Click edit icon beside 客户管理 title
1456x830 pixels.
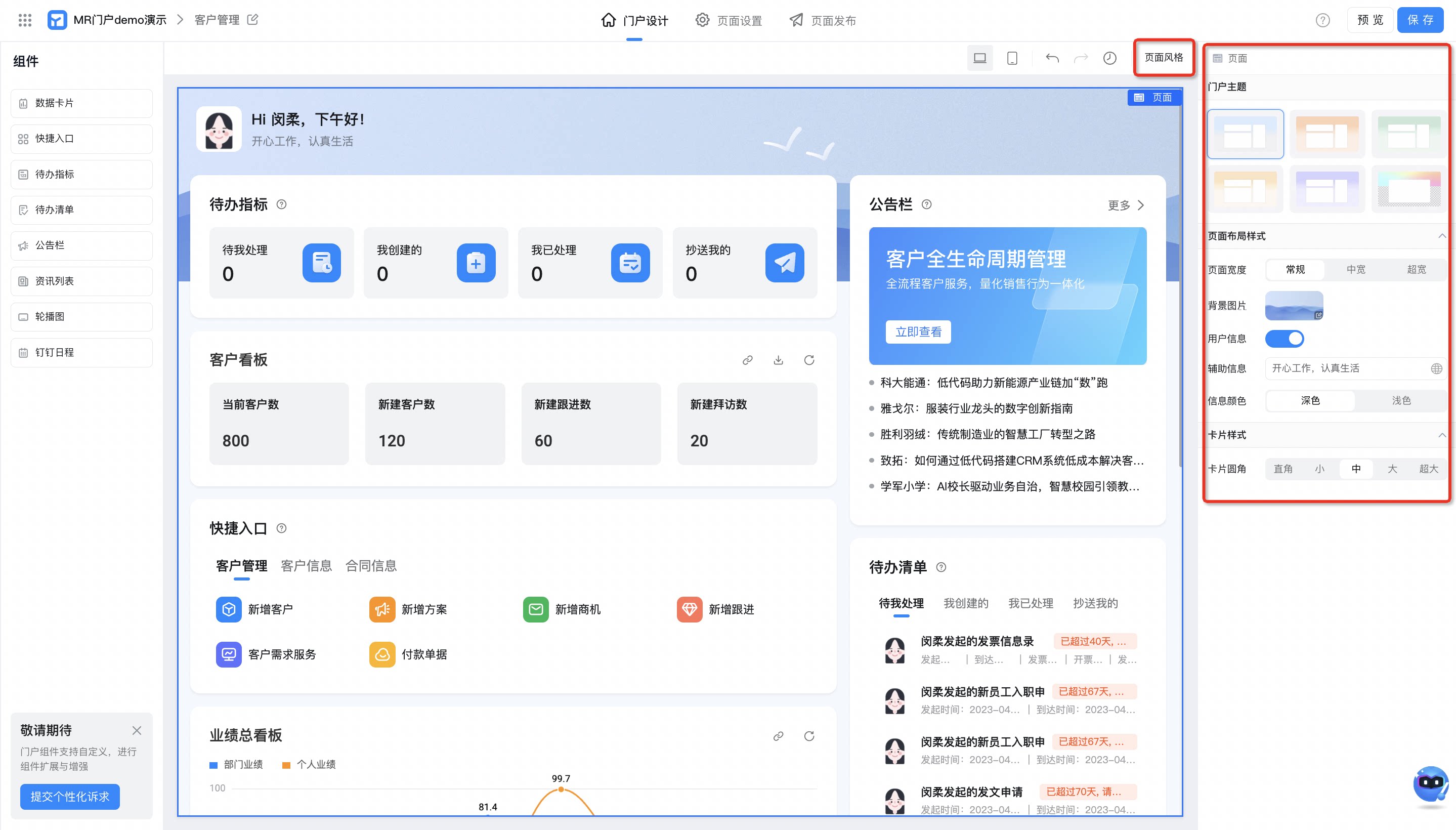pos(253,20)
